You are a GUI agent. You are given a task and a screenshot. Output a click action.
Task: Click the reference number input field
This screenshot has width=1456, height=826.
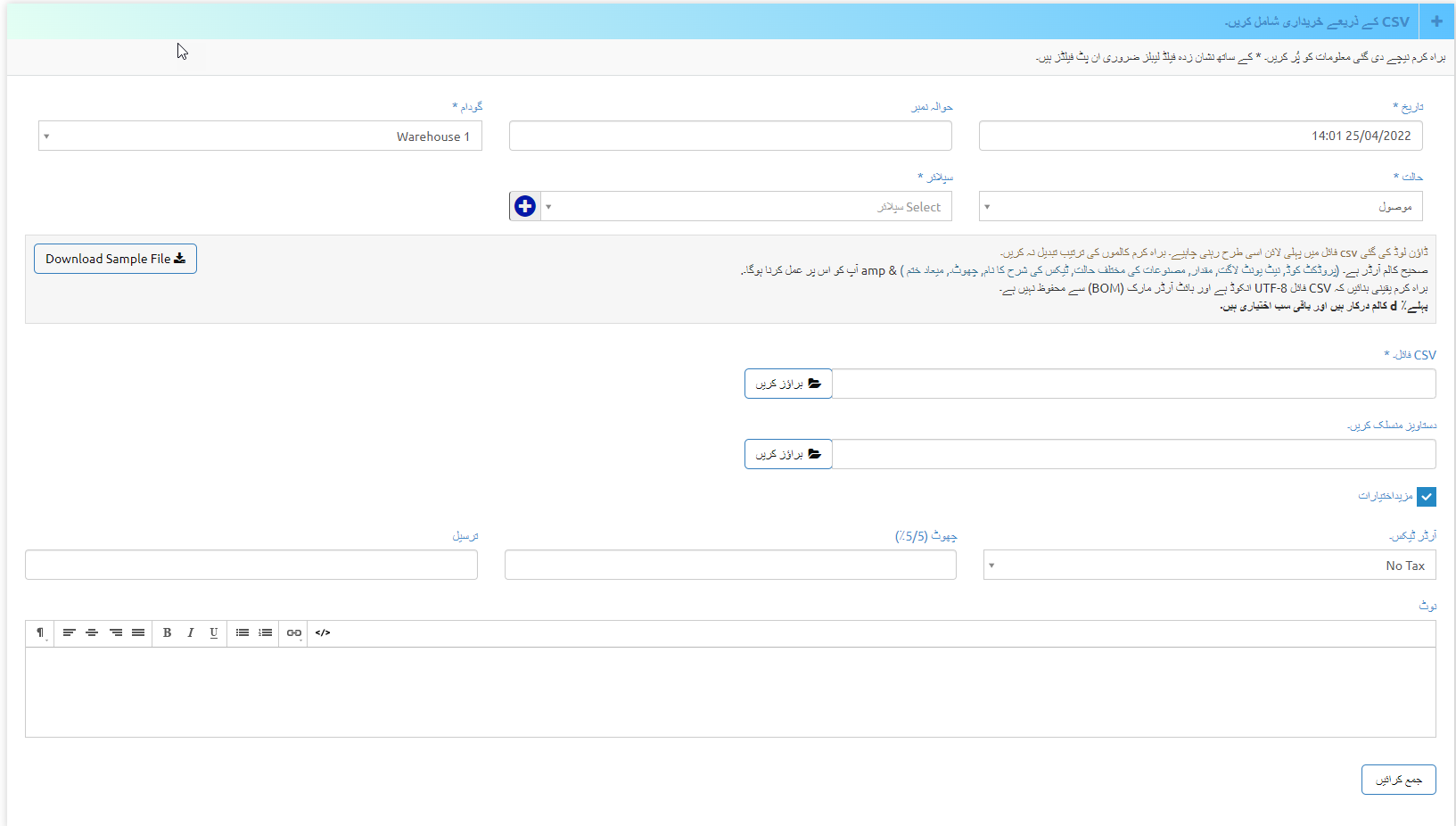point(730,136)
